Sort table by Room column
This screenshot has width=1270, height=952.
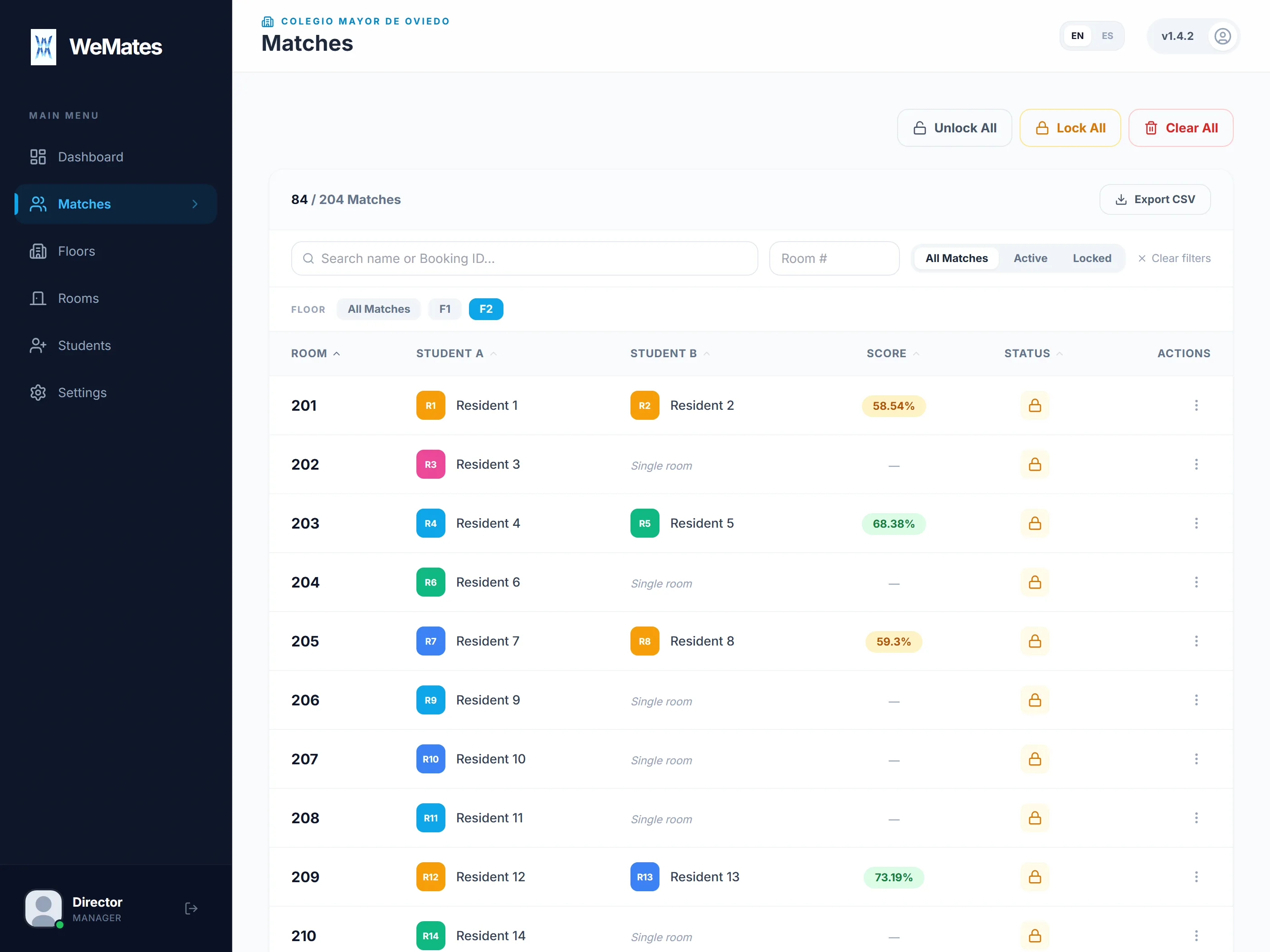(x=315, y=354)
